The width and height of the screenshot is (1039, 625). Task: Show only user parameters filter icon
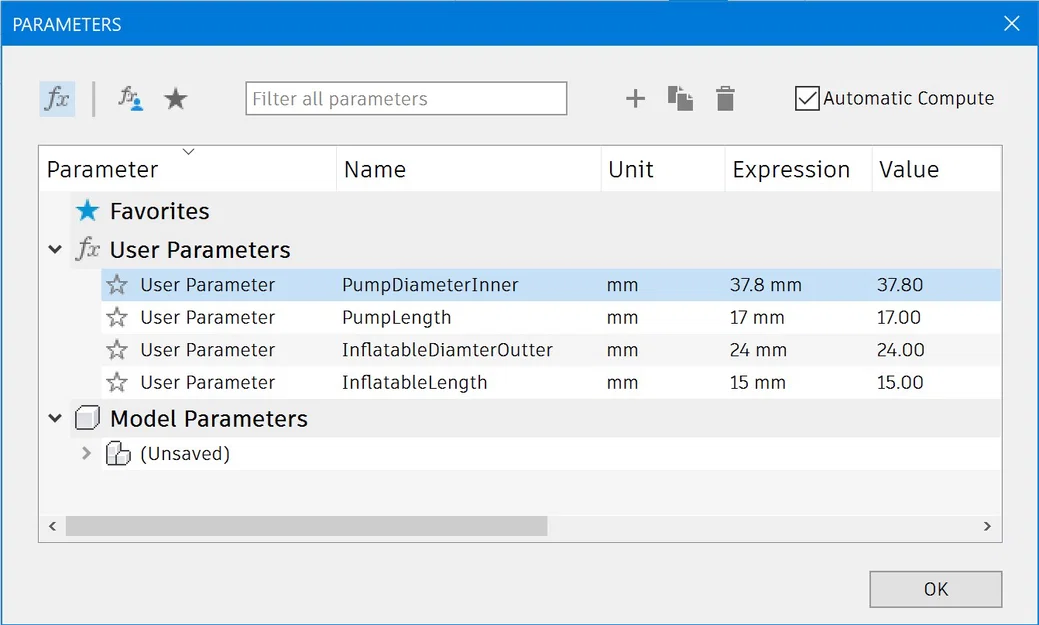coord(130,98)
